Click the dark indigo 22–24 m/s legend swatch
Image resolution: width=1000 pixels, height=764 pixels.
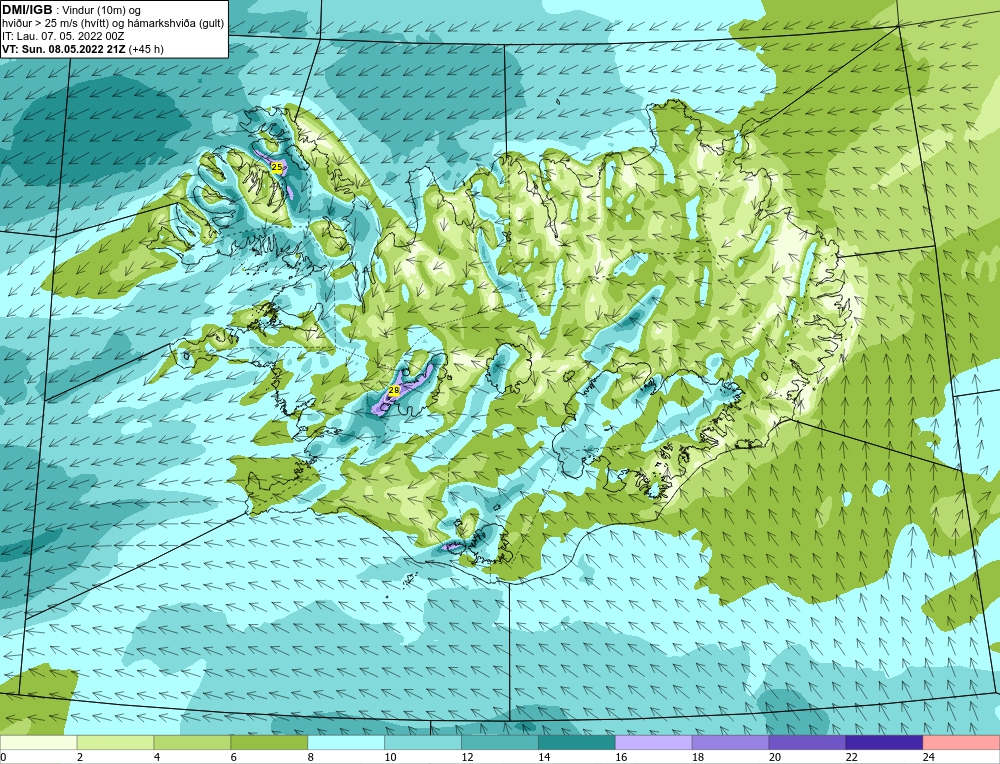(884, 743)
